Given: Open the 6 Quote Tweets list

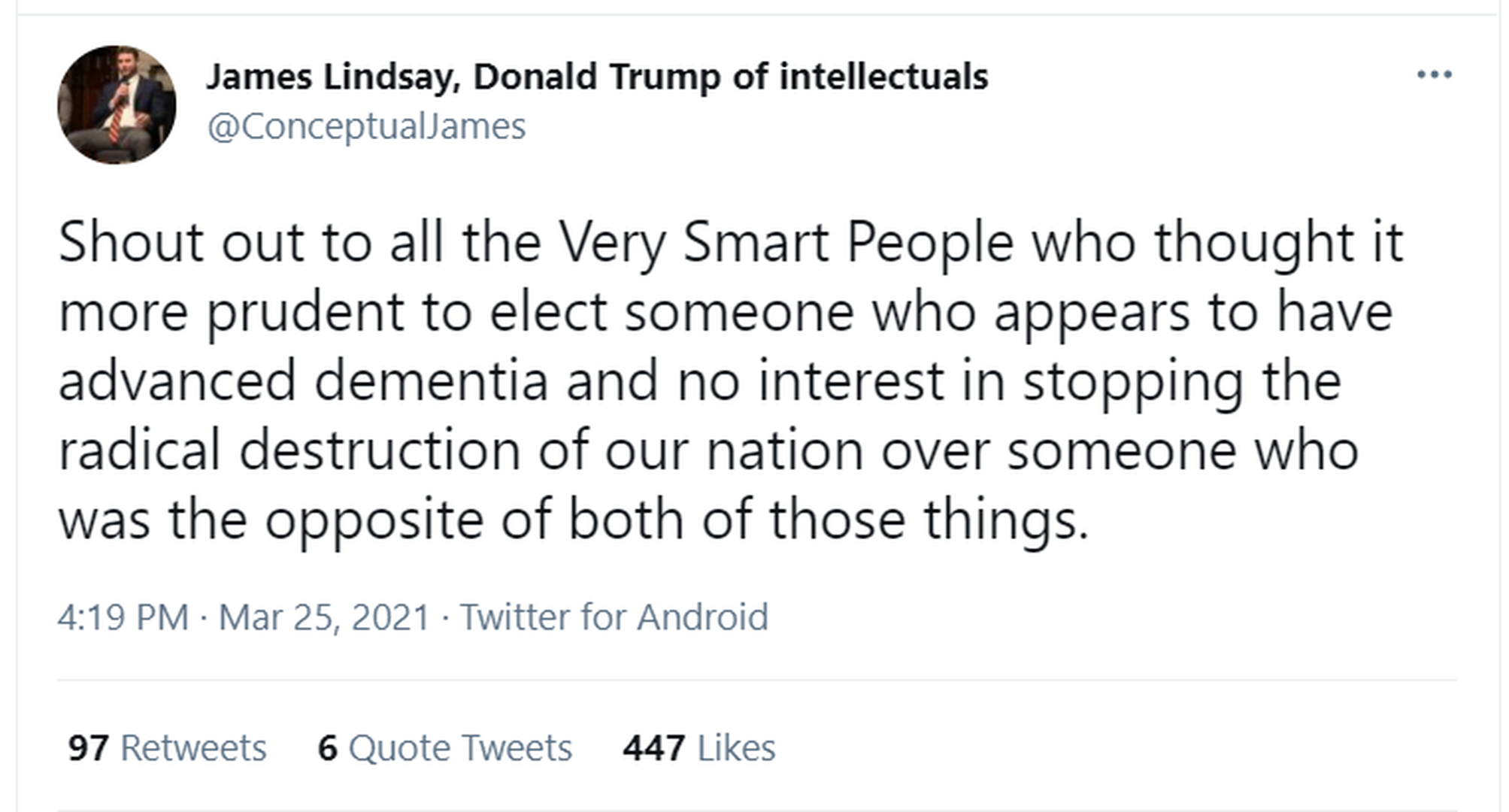Looking at the screenshot, I should point(444,748).
